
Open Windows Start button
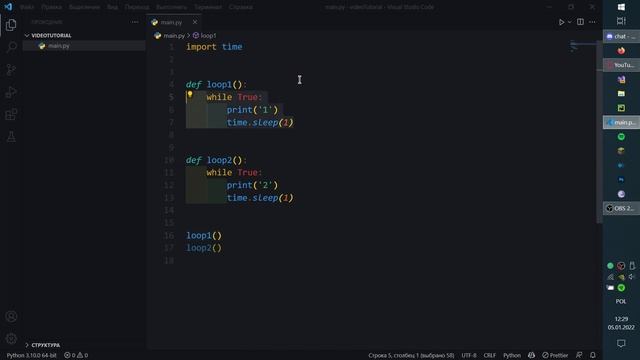point(621,7)
